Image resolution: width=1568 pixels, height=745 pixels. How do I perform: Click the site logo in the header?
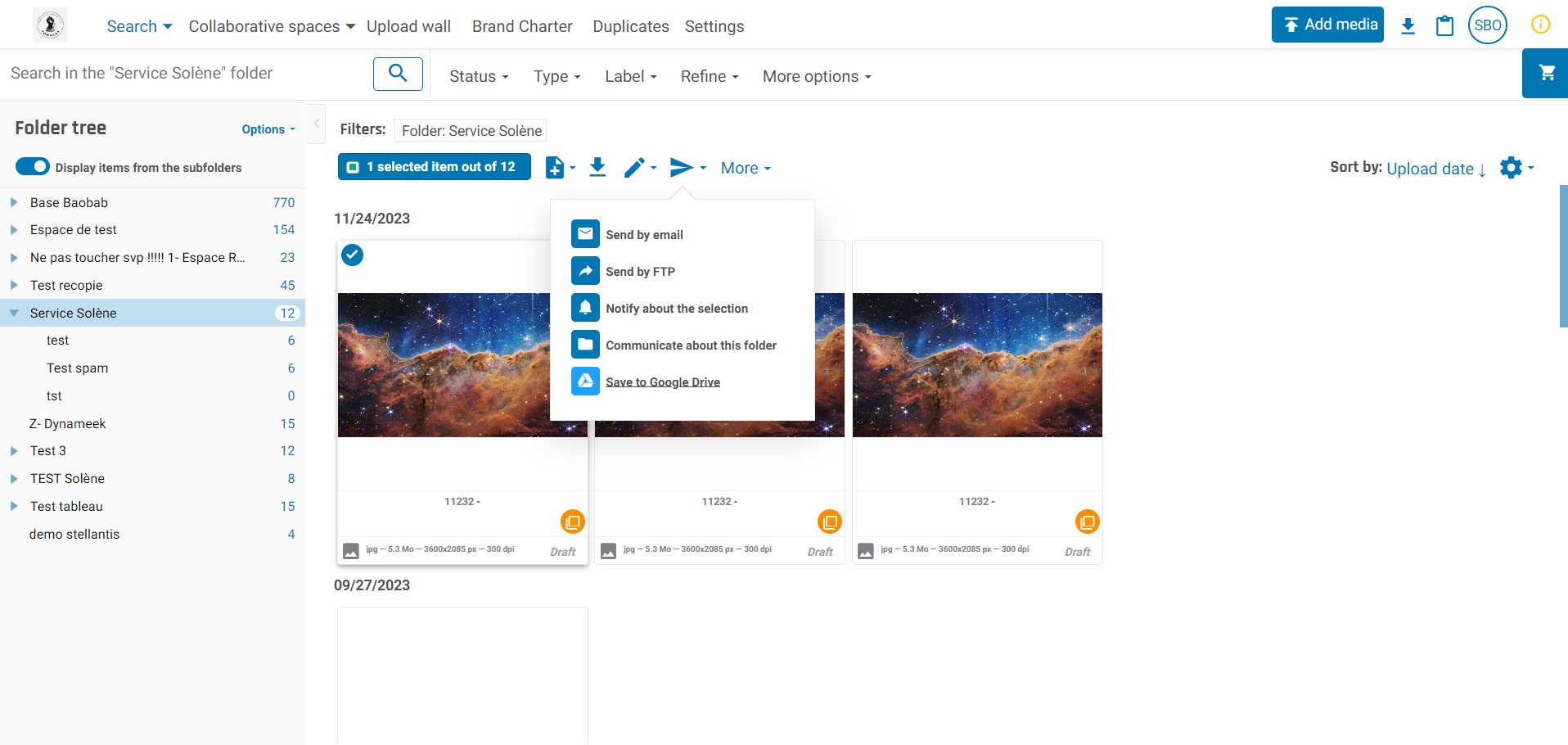pos(50,25)
